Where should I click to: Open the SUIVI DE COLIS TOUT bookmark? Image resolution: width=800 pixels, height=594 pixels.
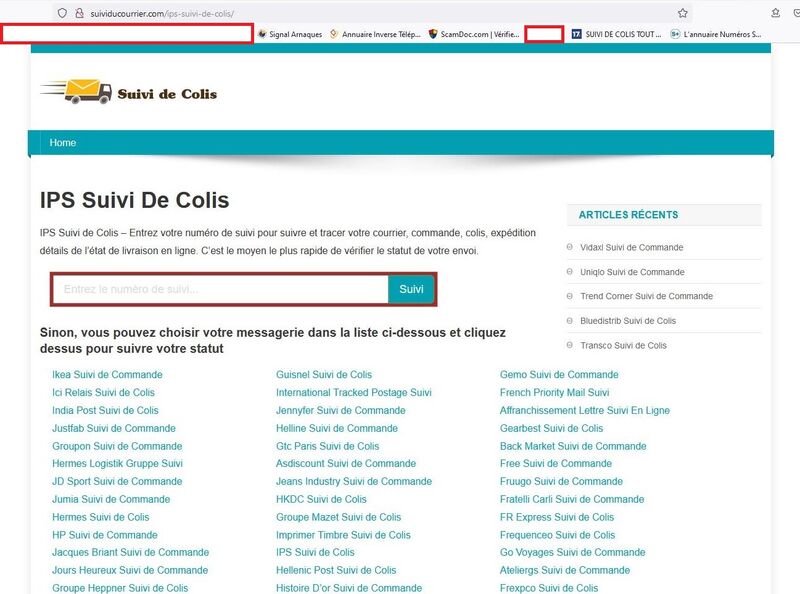[x=616, y=34]
